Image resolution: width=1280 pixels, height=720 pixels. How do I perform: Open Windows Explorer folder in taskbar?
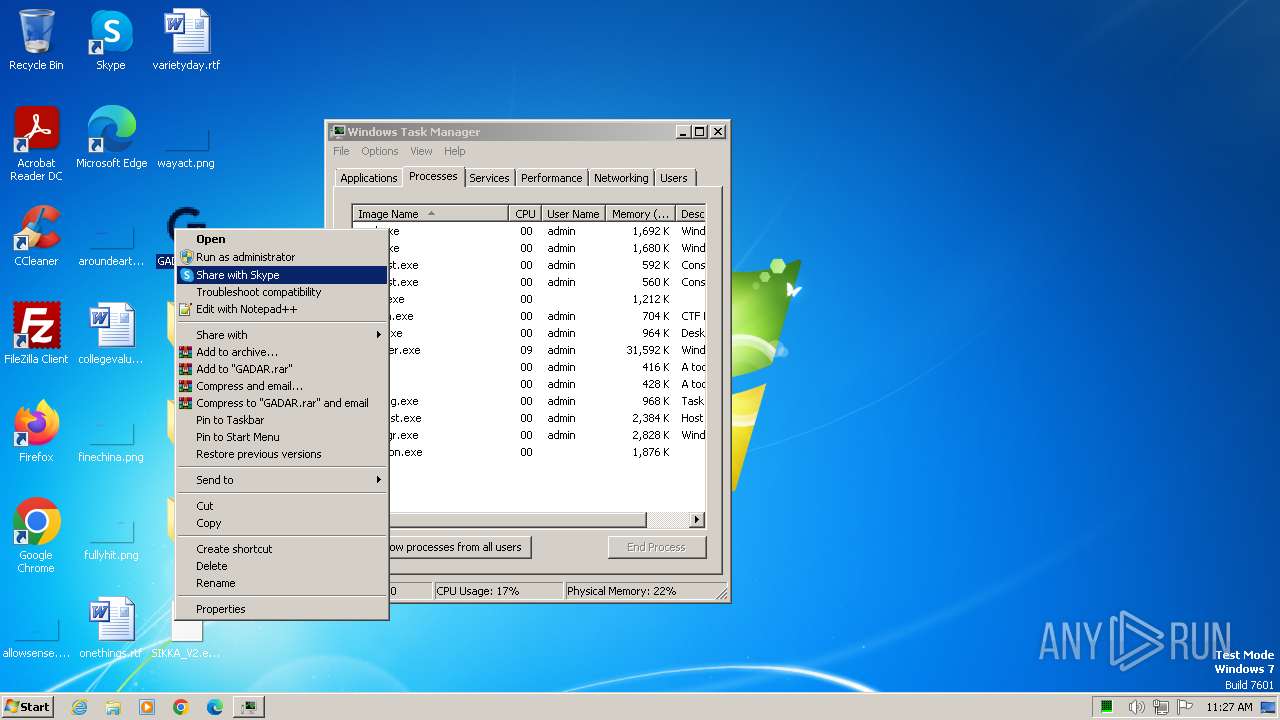[x=113, y=707]
